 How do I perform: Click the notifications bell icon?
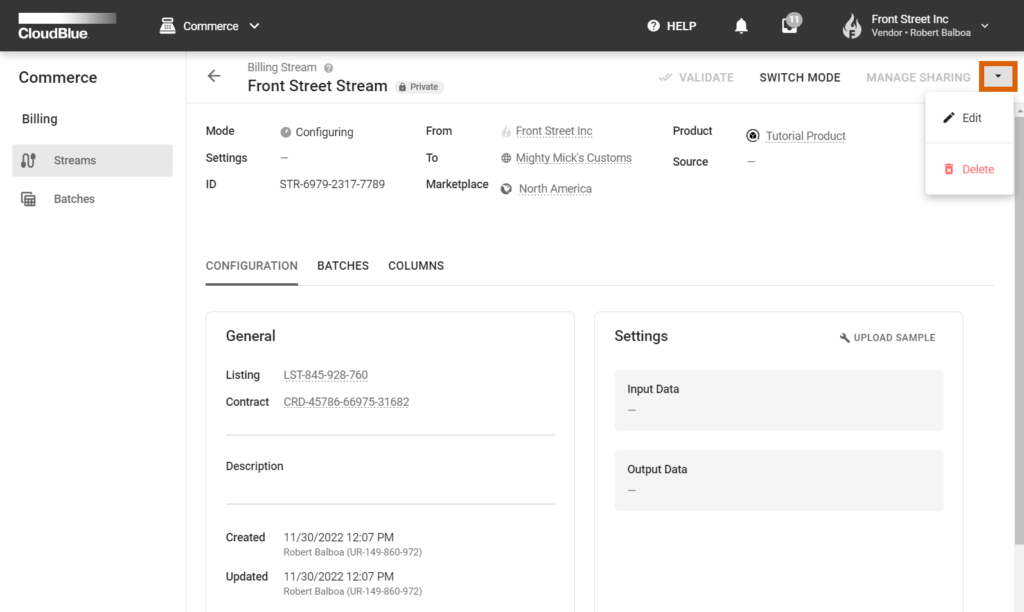[x=741, y=26]
